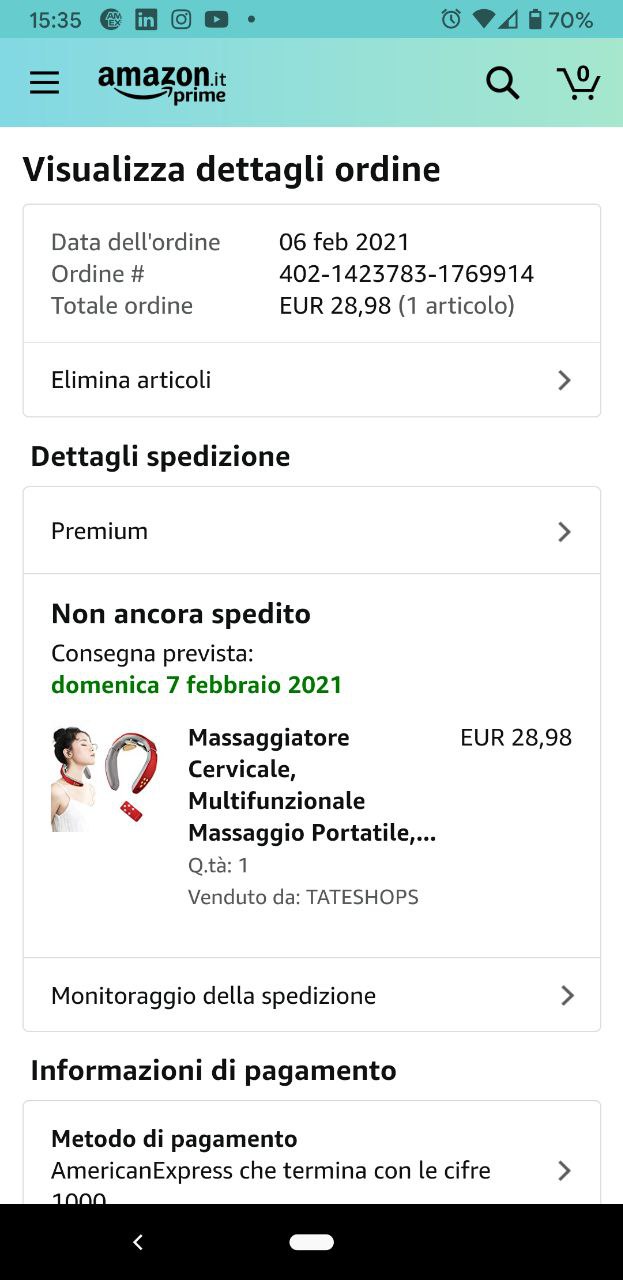Tap the battery status icon

535,19
